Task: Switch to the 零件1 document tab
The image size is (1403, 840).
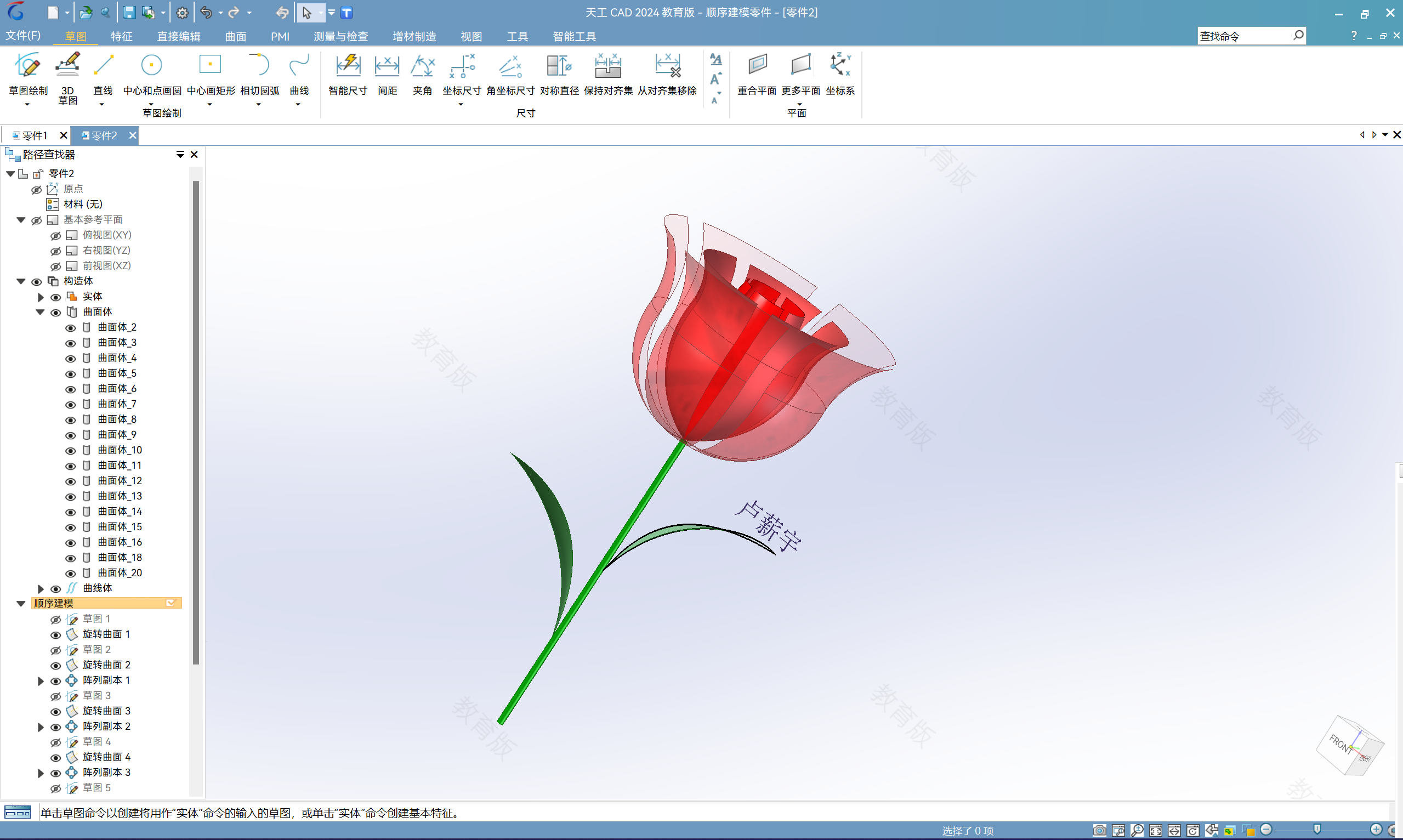Action: point(34,136)
